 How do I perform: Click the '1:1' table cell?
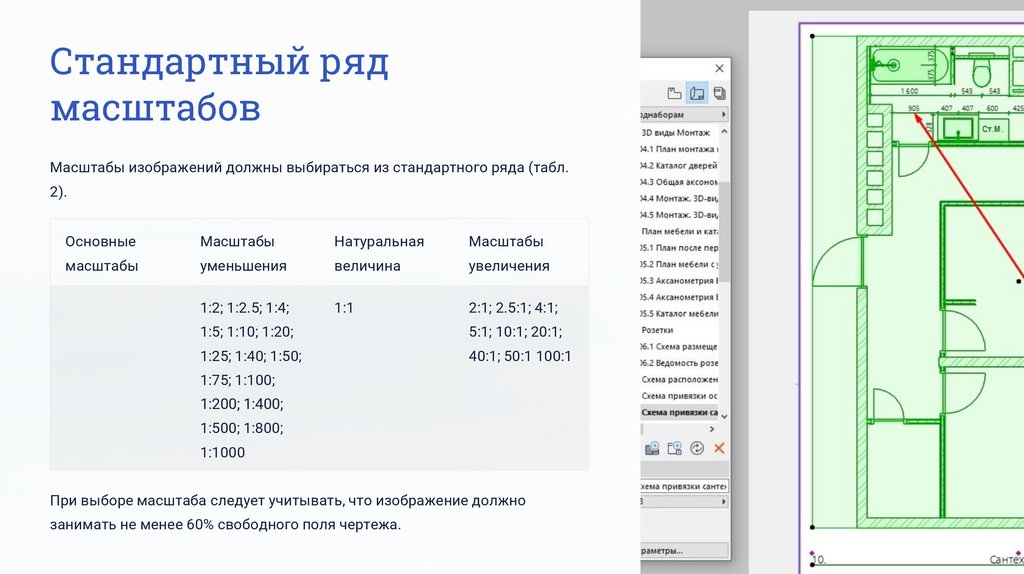[344, 308]
